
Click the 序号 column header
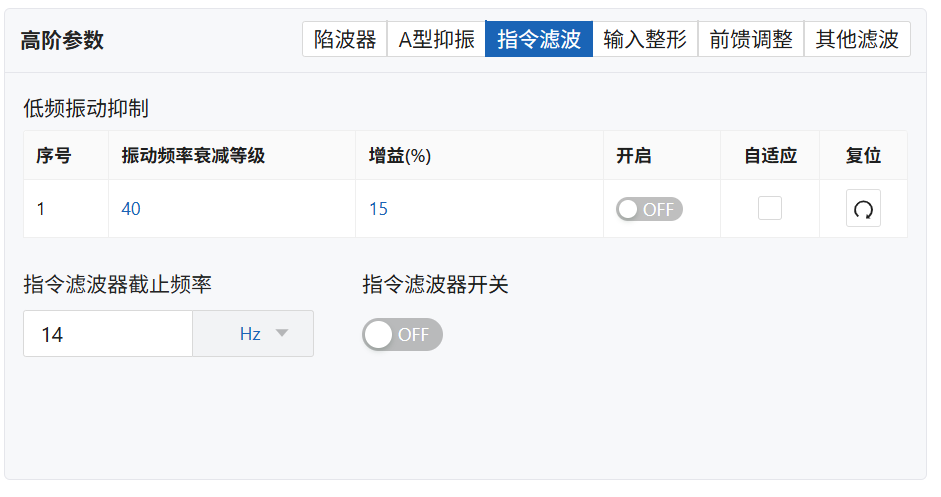(53, 156)
